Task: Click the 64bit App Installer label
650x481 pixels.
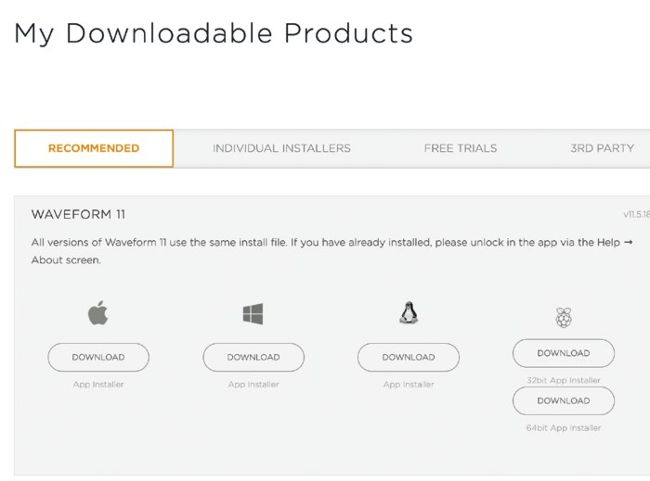Action: (x=563, y=428)
